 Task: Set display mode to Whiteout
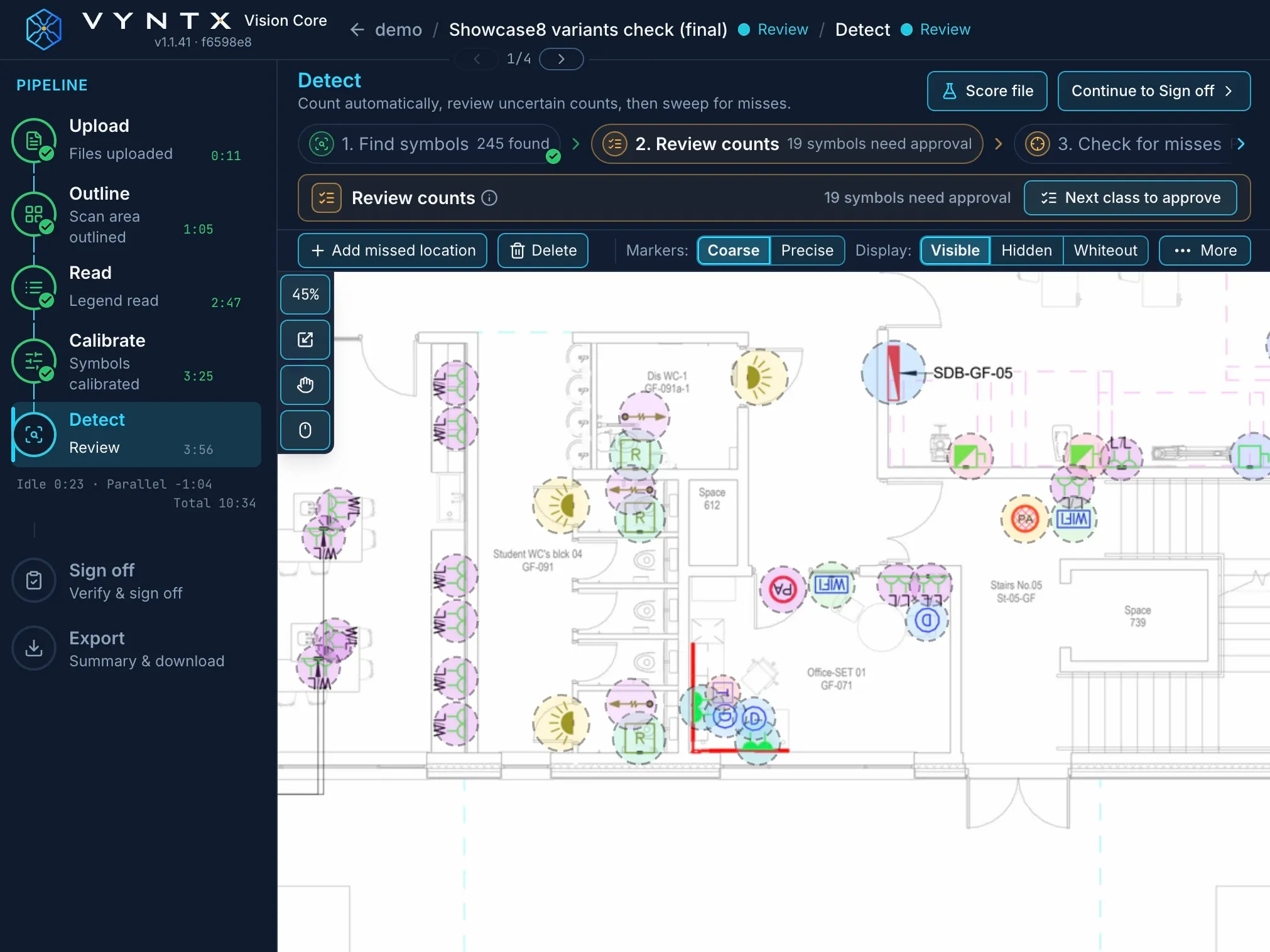tap(1105, 251)
